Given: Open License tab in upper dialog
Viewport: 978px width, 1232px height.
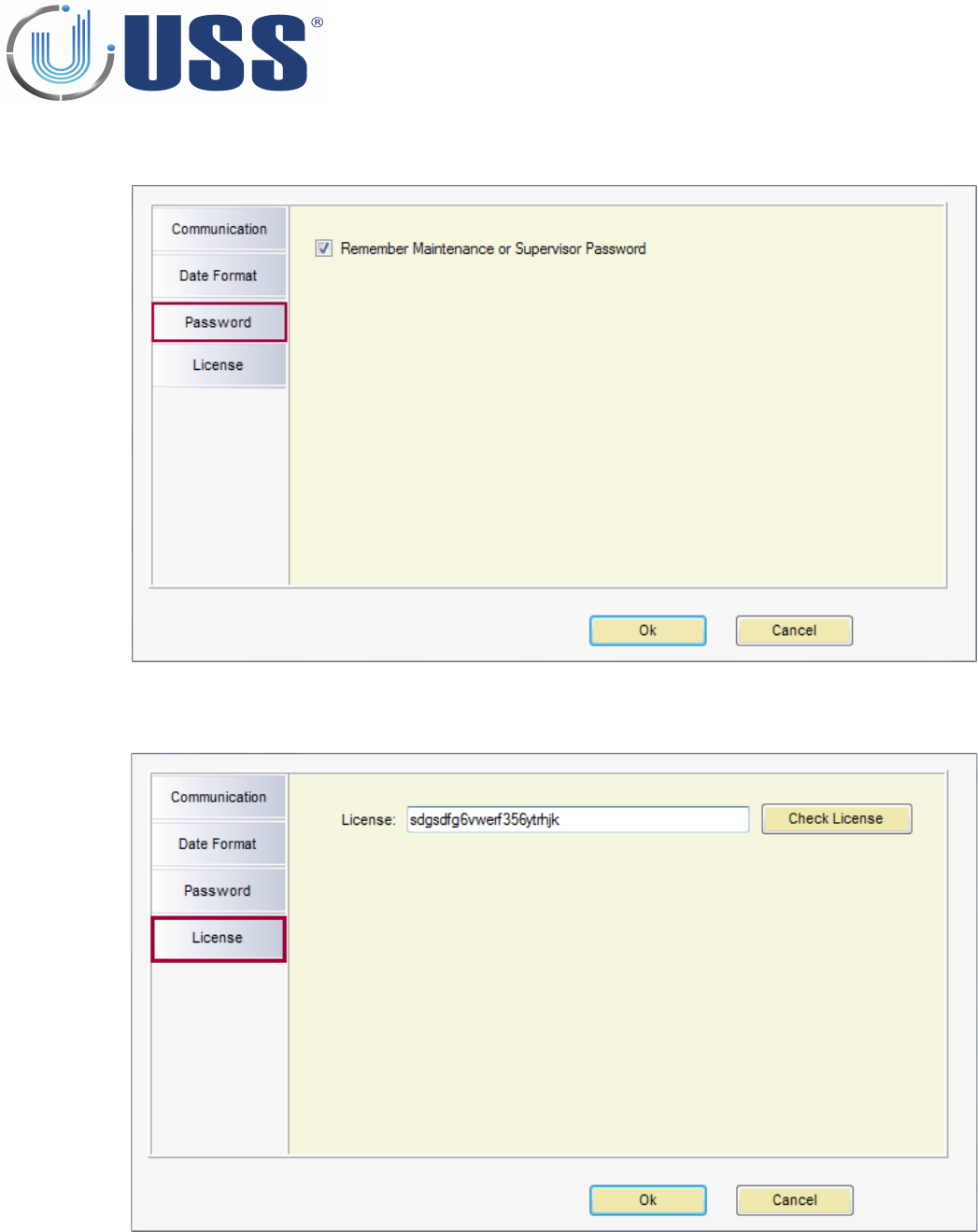Looking at the screenshot, I should (219, 365).
